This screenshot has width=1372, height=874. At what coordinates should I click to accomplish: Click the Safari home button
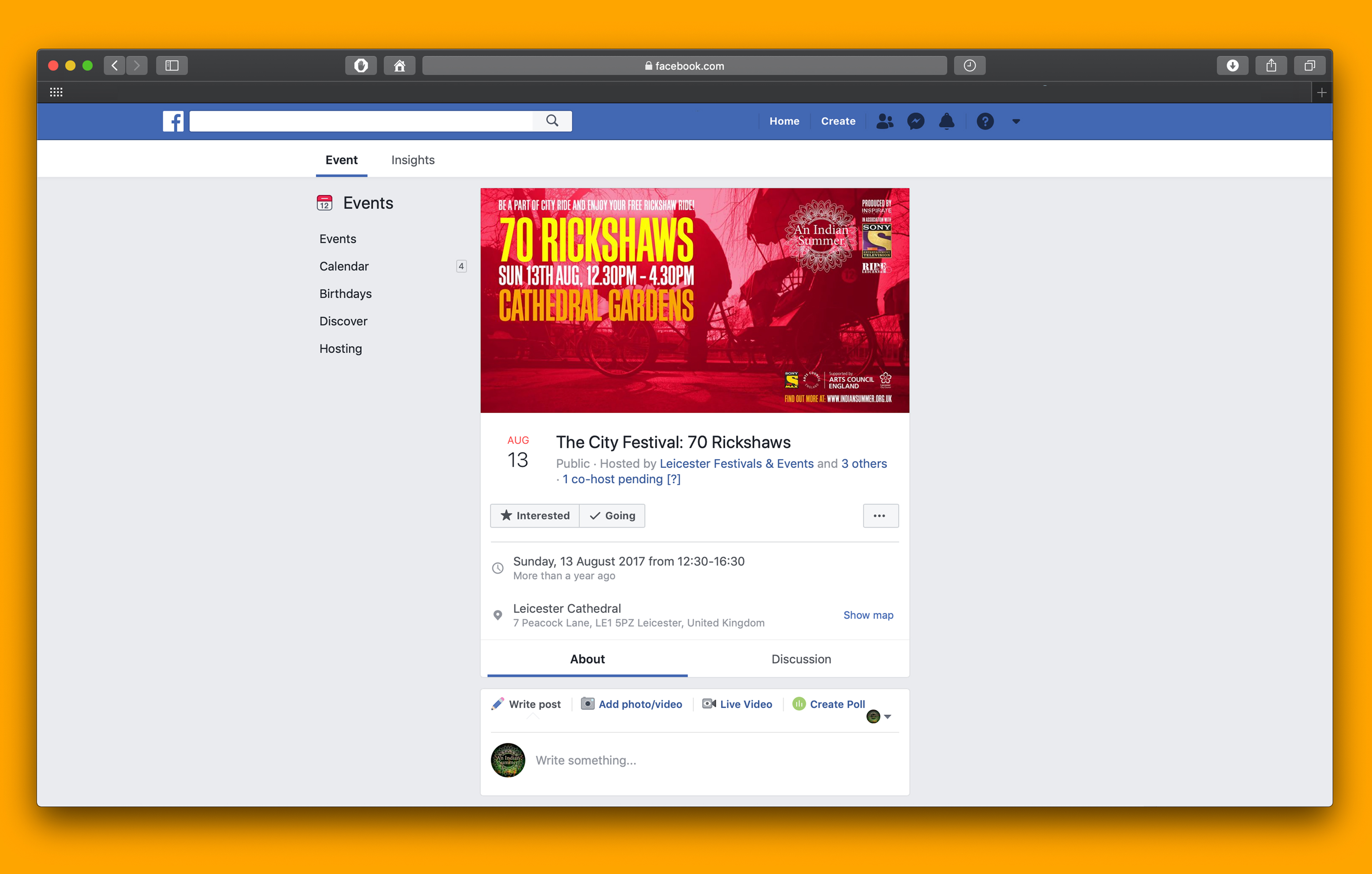(399, 65)
